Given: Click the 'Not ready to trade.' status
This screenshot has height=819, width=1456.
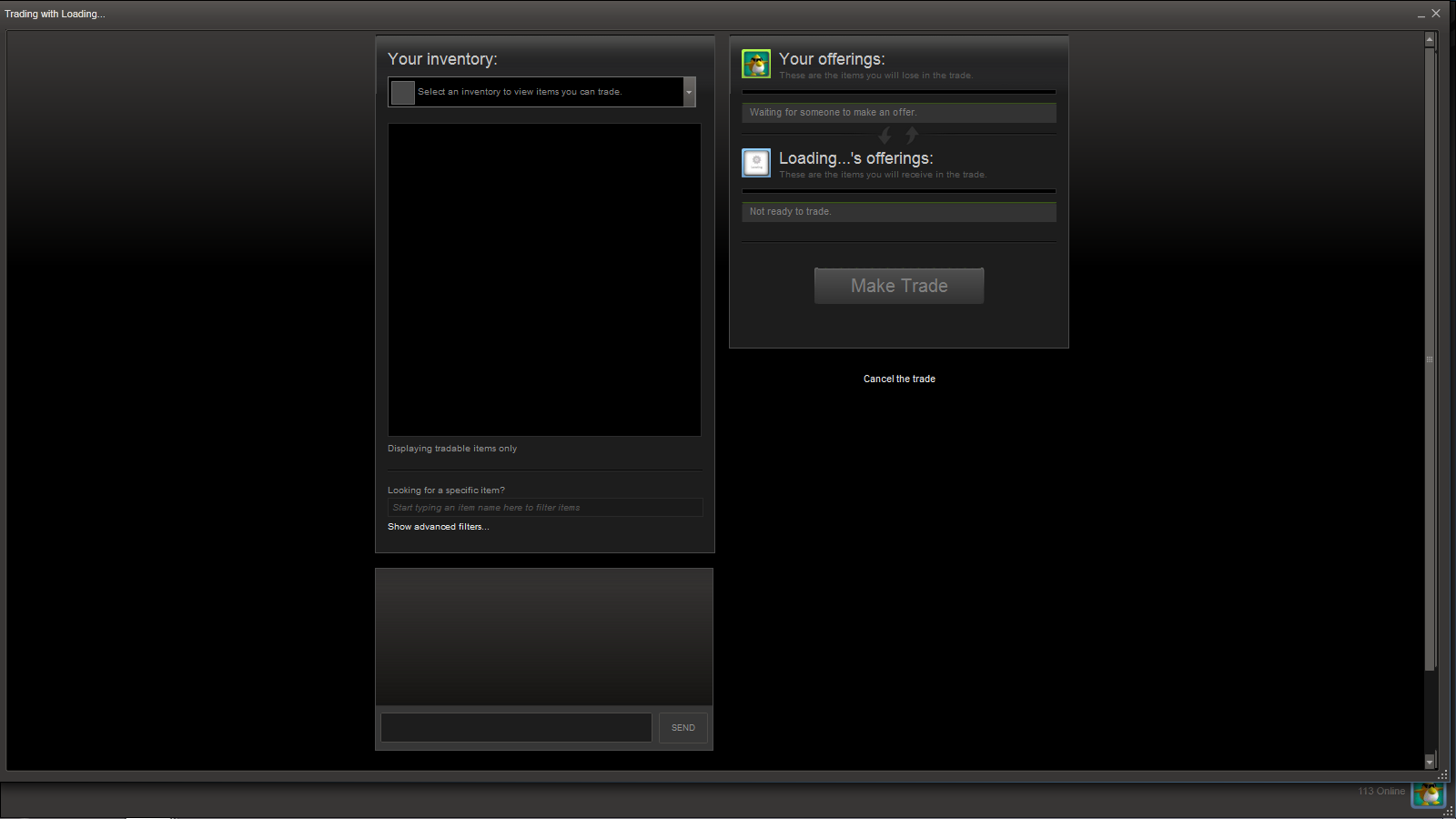Looking at the screenshot, I should coord(899,212).
